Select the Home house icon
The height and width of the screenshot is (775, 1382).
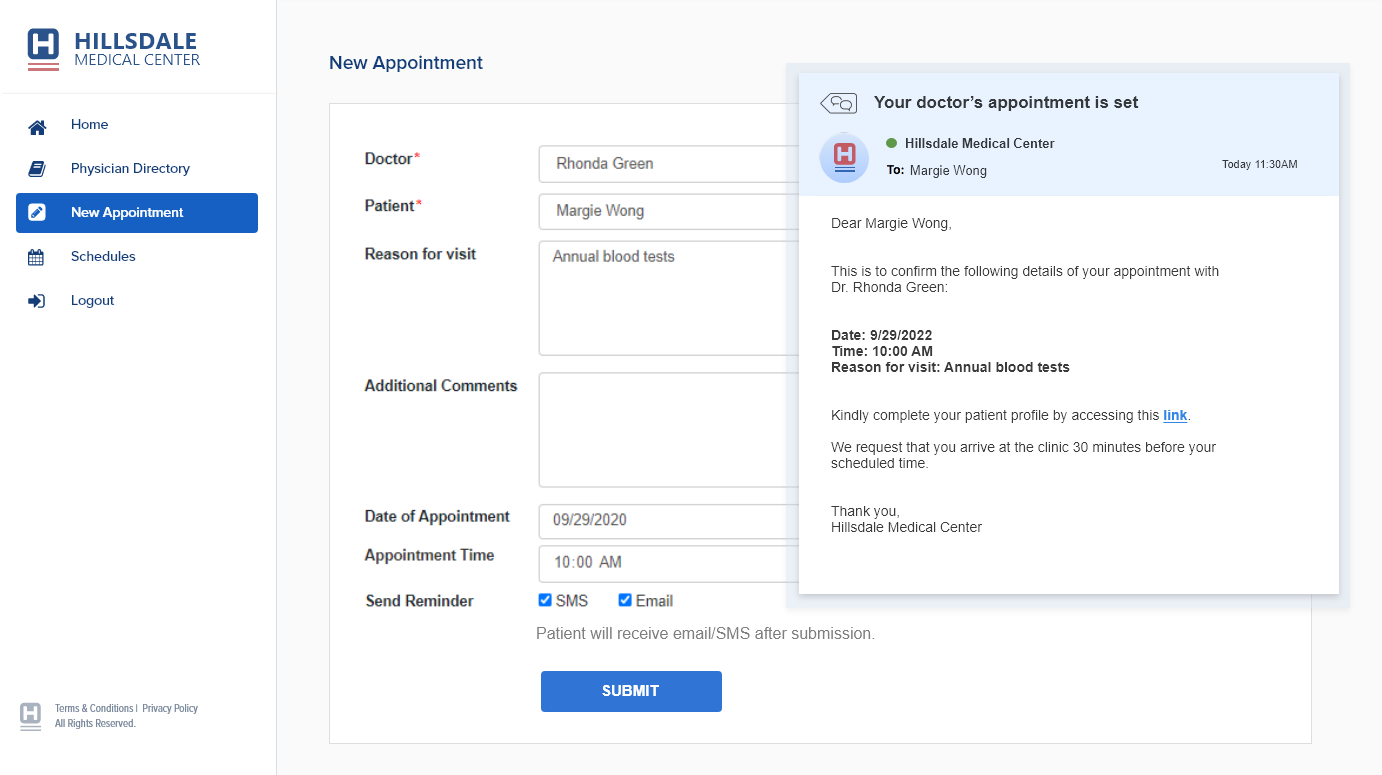(36, 124)
